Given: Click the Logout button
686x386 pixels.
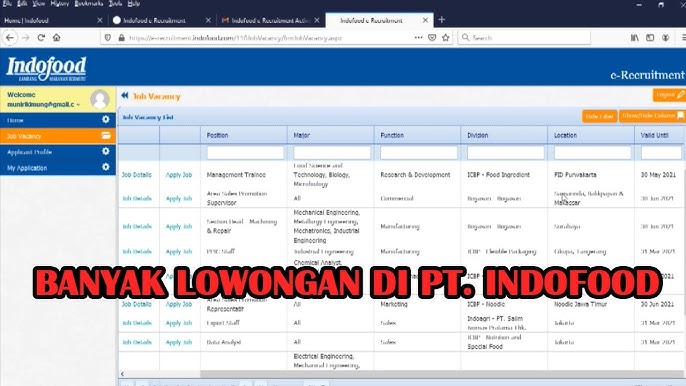Looking at the screenshot, I should click(669, 95).
